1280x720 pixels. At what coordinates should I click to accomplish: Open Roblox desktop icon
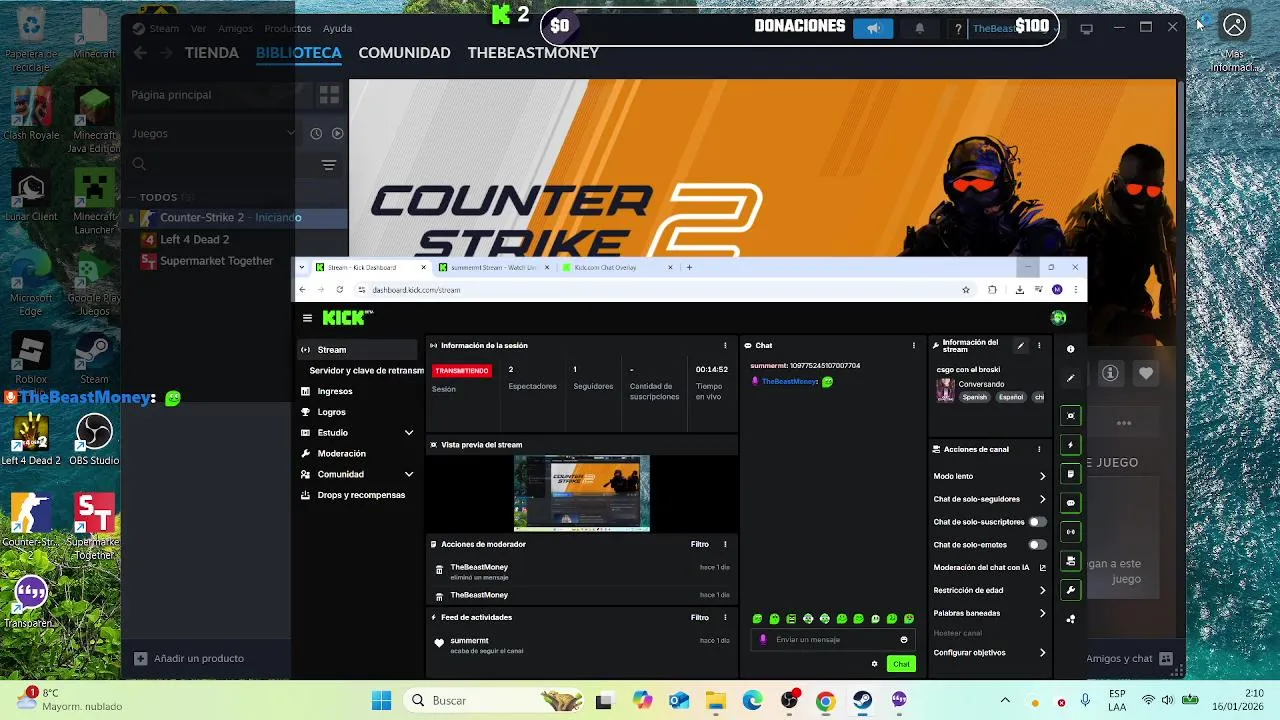31,358
